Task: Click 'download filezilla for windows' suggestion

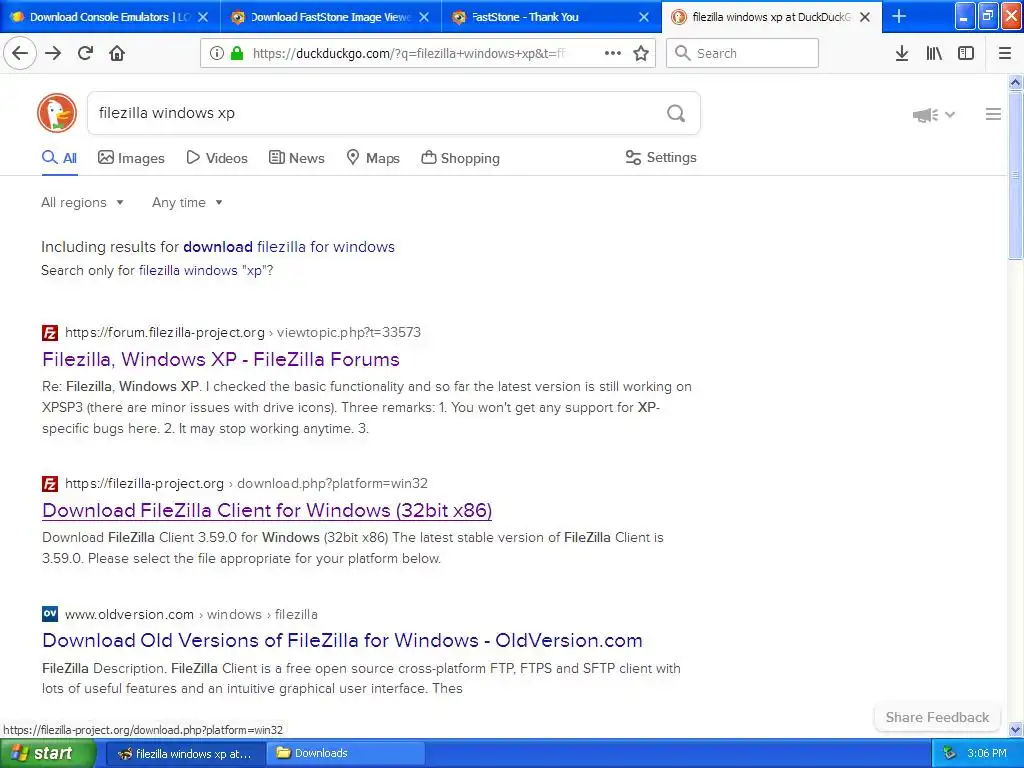Action: [x=289, y=247]
